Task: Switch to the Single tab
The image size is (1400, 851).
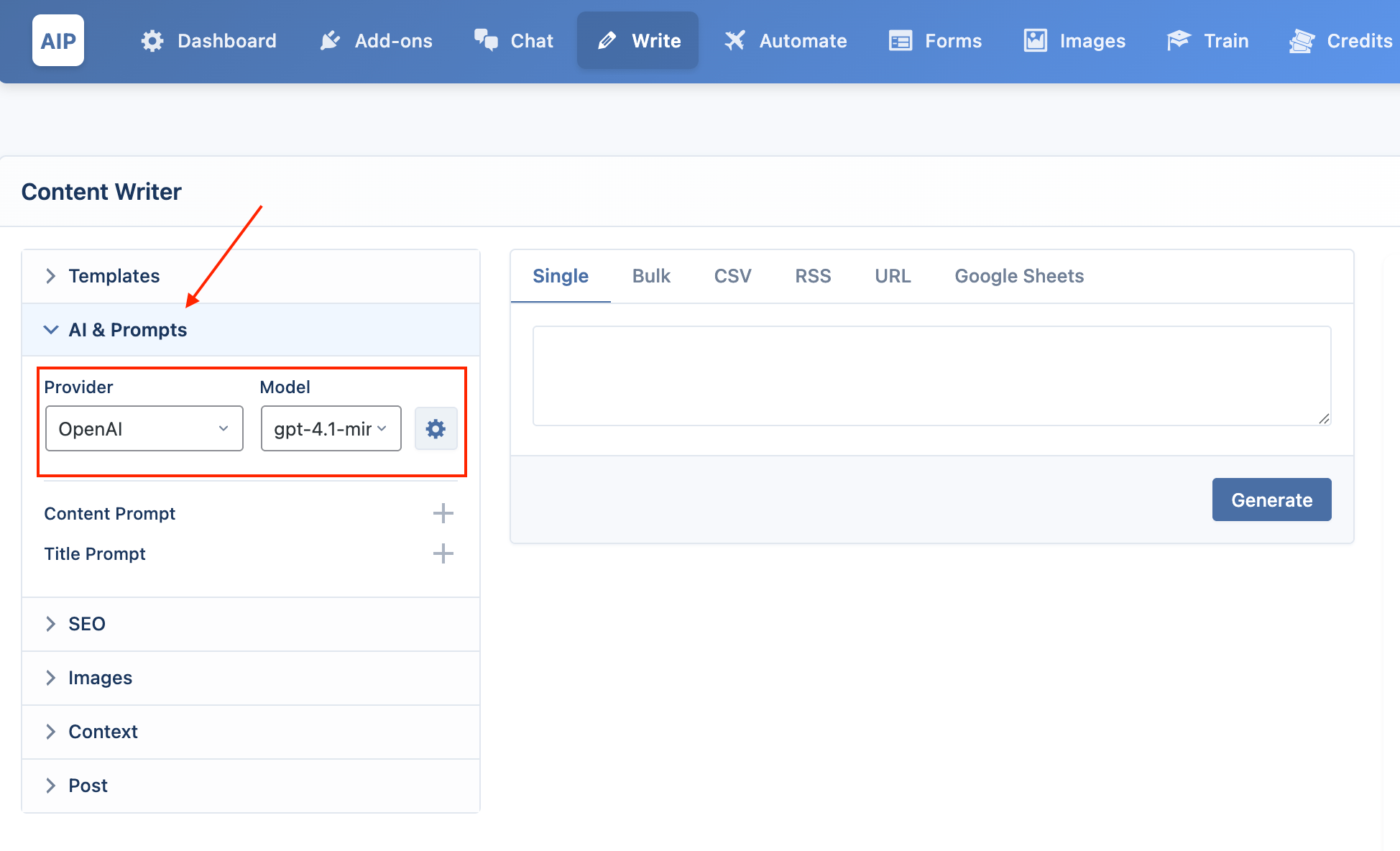Action: [561, 276]
